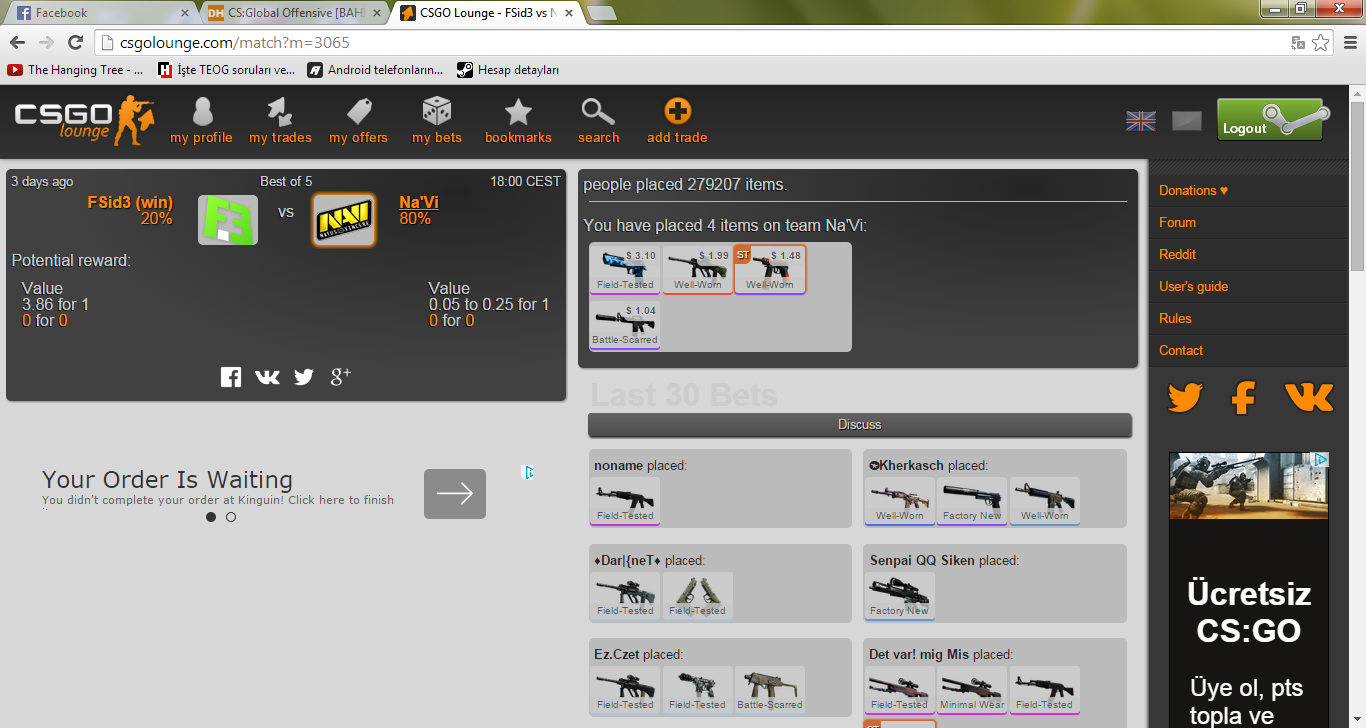Image resolution: width=1366 pixels, height=728 pixels.
Task: Share the match on Twitter
Action: pos(304,377)
